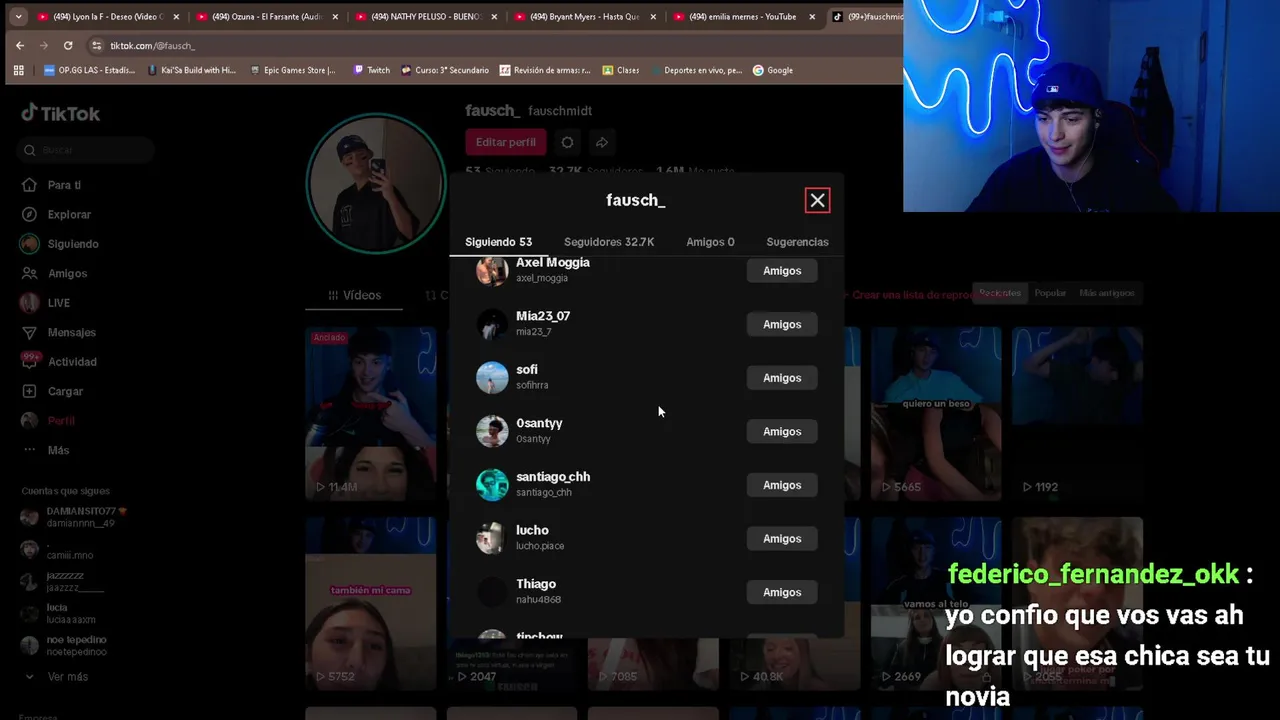Click Amigos button next to Axel Moggia

click(782, 271)
